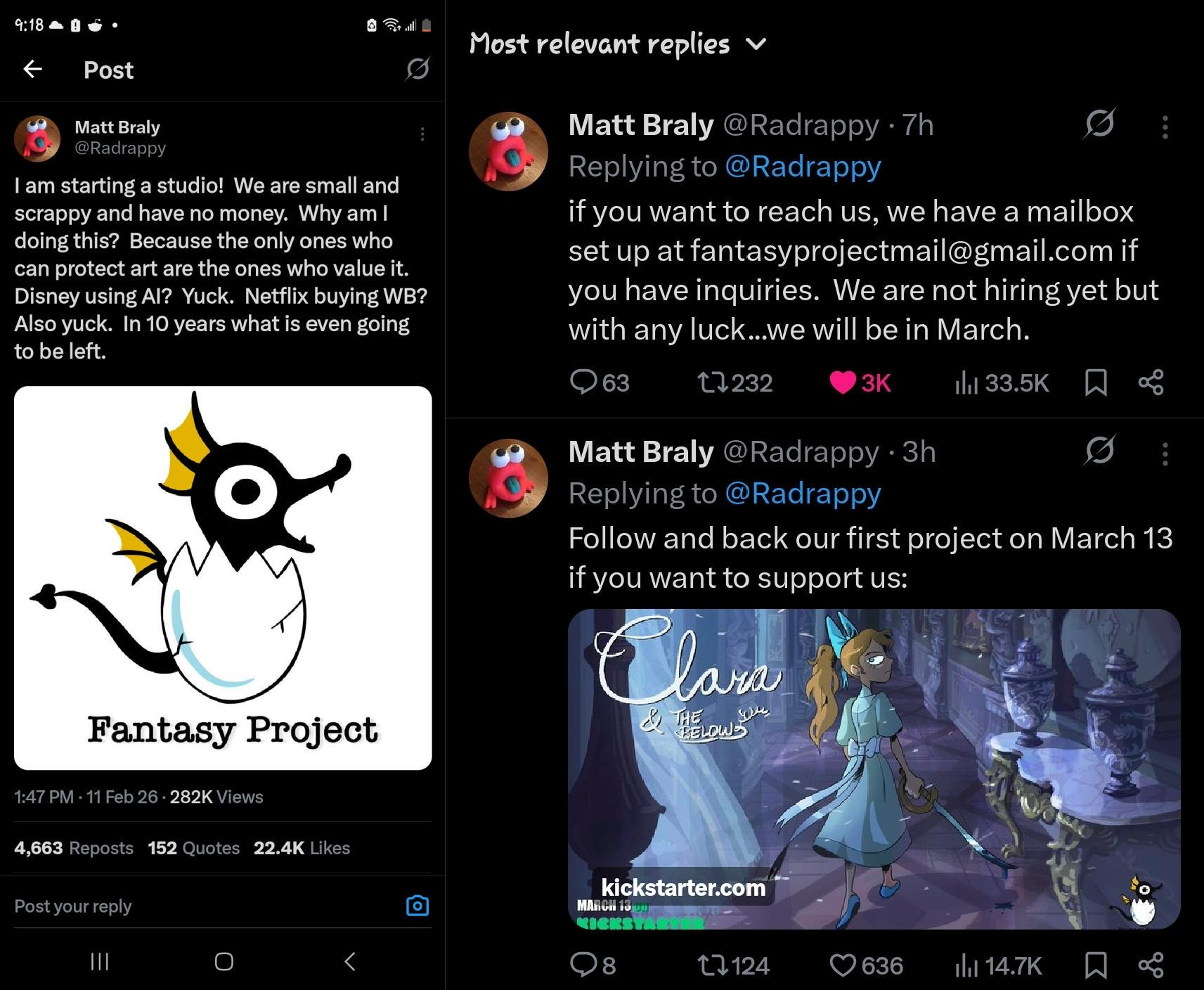The height and width of the screenshot is (990, 1204).
Task: Open three-dot menu on main post
Action: point(422,134)
